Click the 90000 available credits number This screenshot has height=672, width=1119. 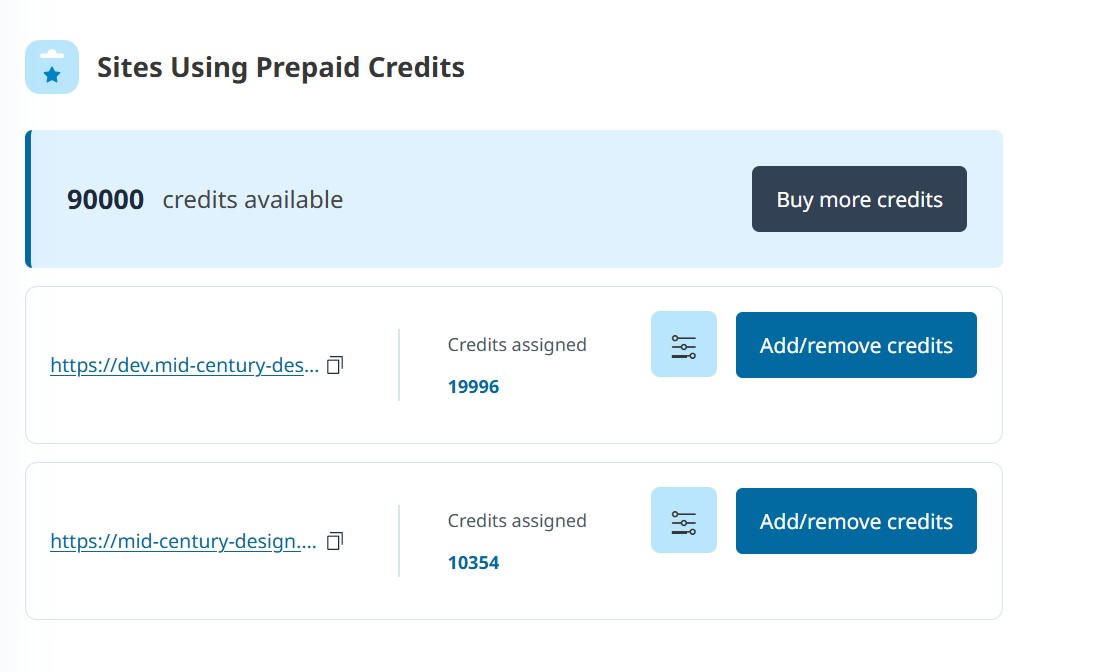(x=105, y=200)
